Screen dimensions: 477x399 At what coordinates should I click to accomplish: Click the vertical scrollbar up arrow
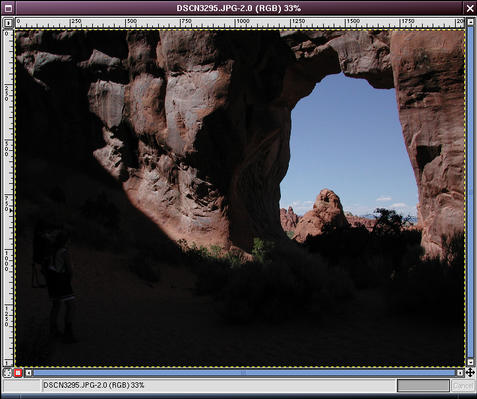point(470,22)
